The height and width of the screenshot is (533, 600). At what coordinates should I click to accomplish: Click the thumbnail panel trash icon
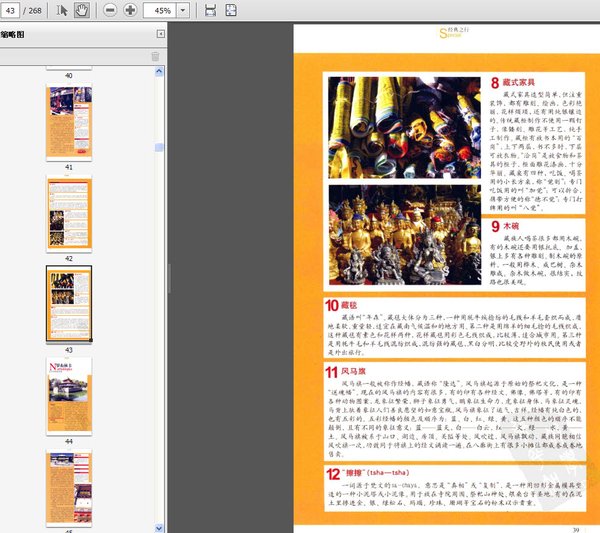(155, 56)
